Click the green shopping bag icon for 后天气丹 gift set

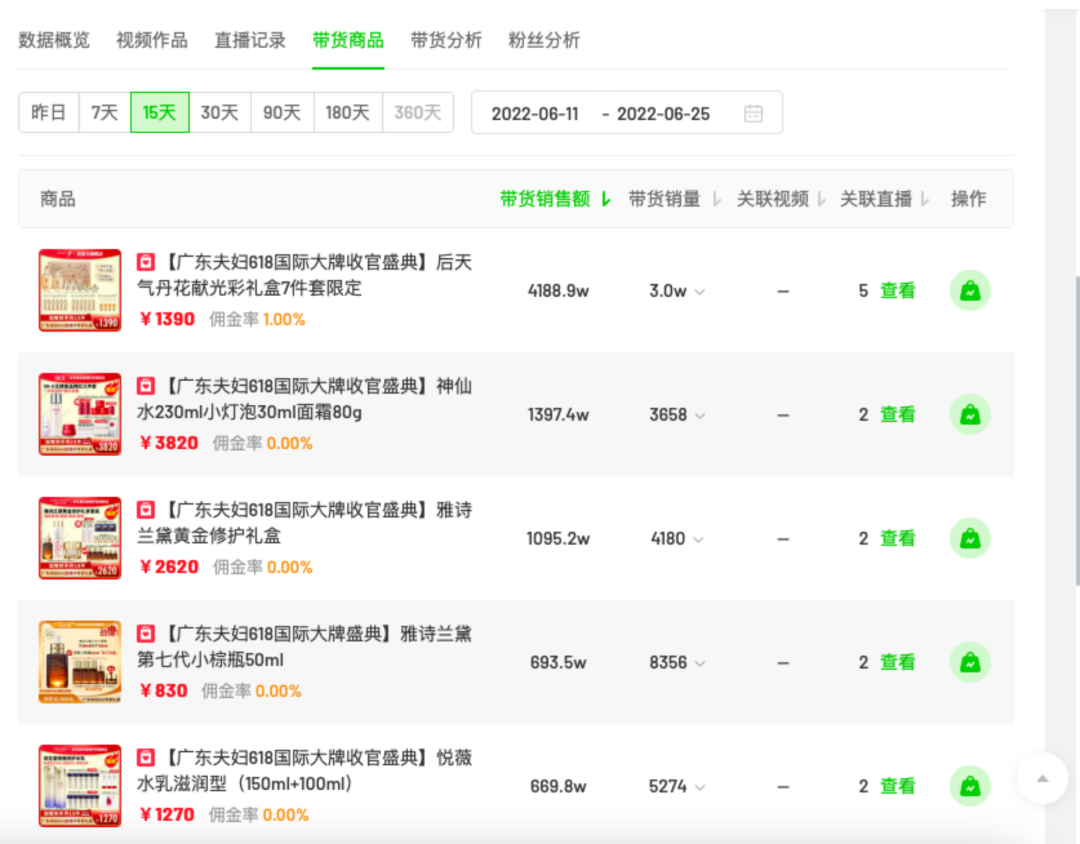click(x=969, y=291)
